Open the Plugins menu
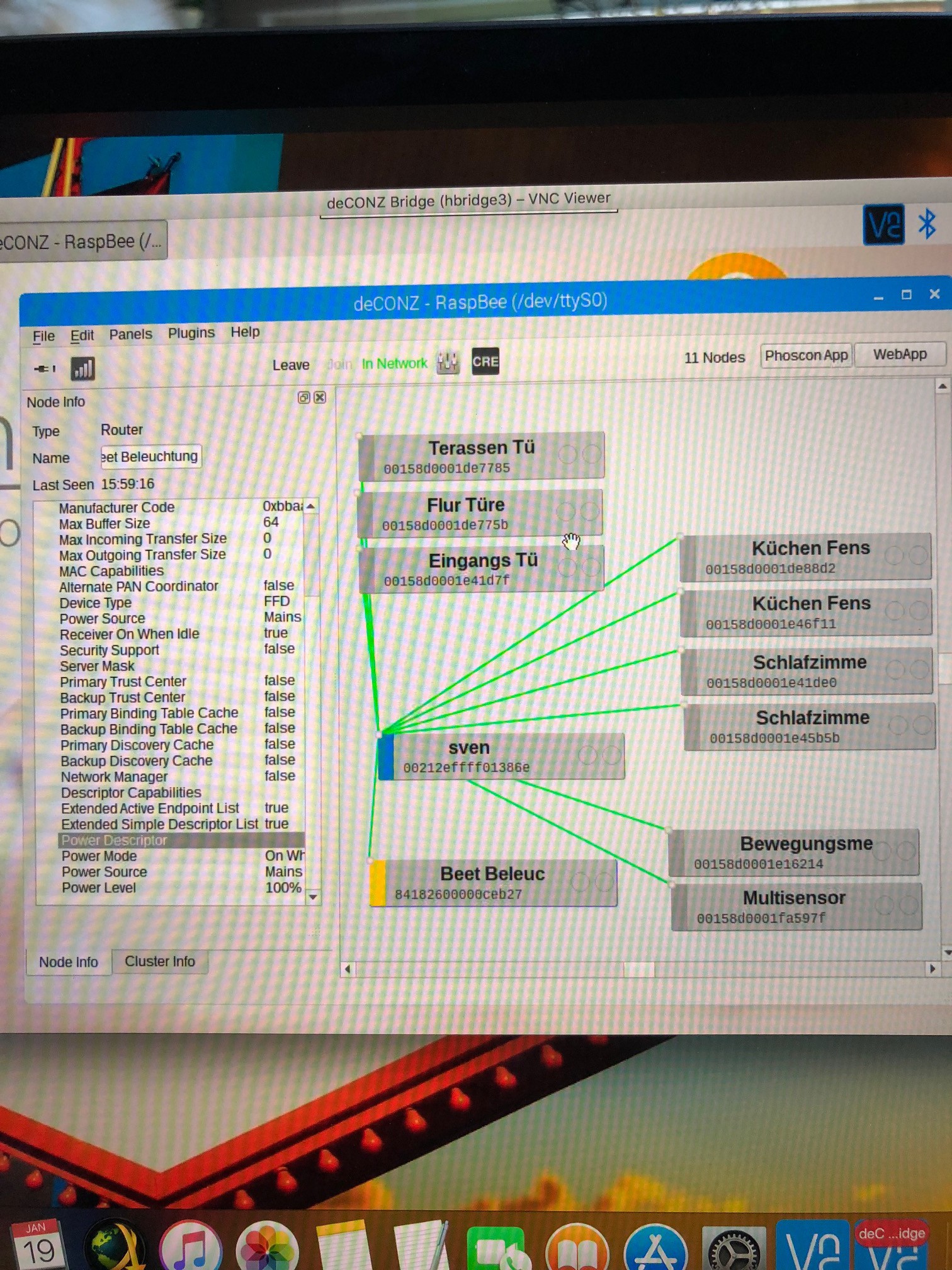 (191, 333)
